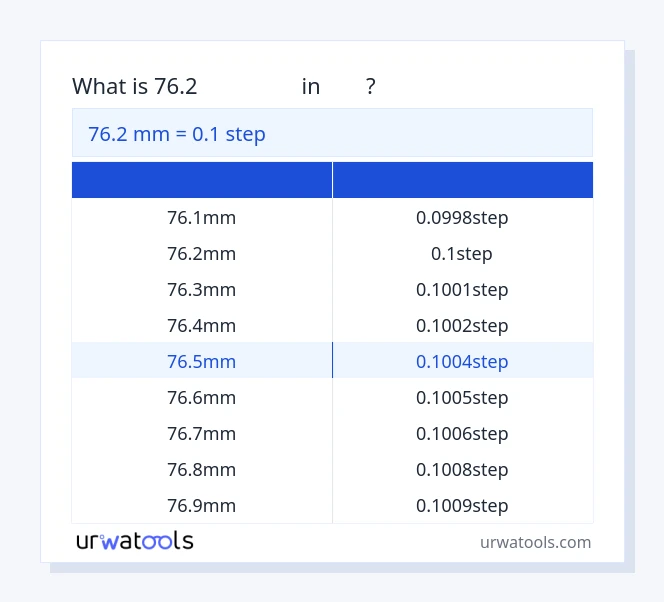This screenshot has width=664, height=602.
Task: Select the highlighted 76.5mm row cell
Action: coord(202,361)
